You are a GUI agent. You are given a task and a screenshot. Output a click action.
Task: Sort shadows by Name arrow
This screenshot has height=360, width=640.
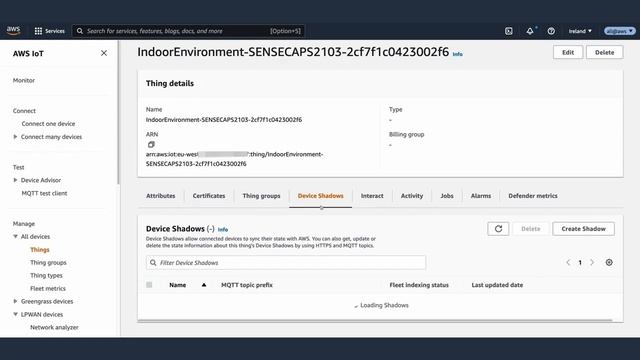[x=204, y=285]
